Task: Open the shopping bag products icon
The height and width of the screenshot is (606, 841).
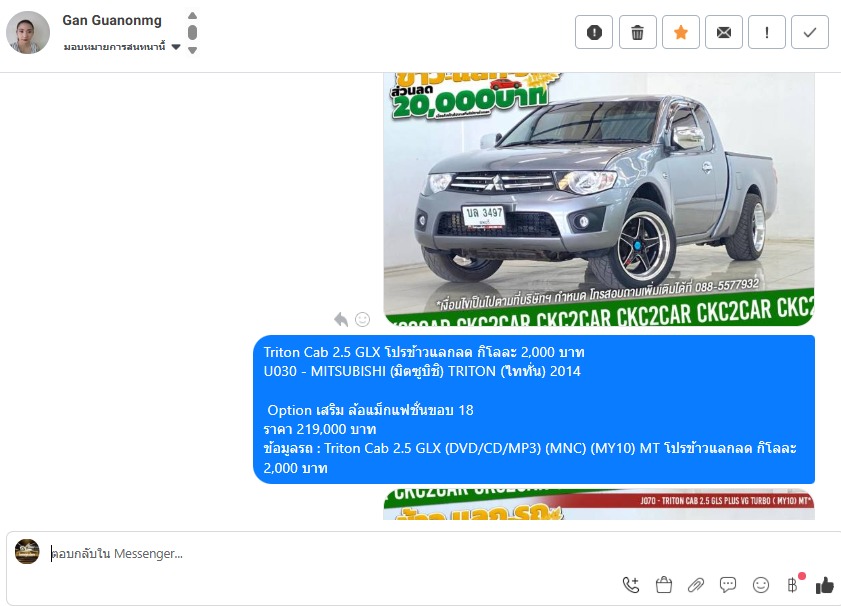Action: (x=663, y=585)
